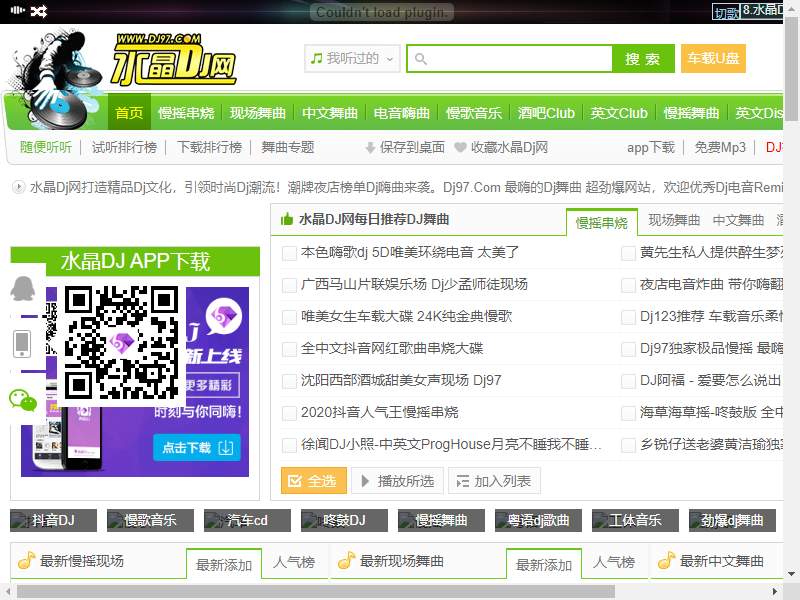Select 人气榜 tab under 最新现场舞曲
The width and height of the screenshot is (800, 600).
click(x=614, y=562)
